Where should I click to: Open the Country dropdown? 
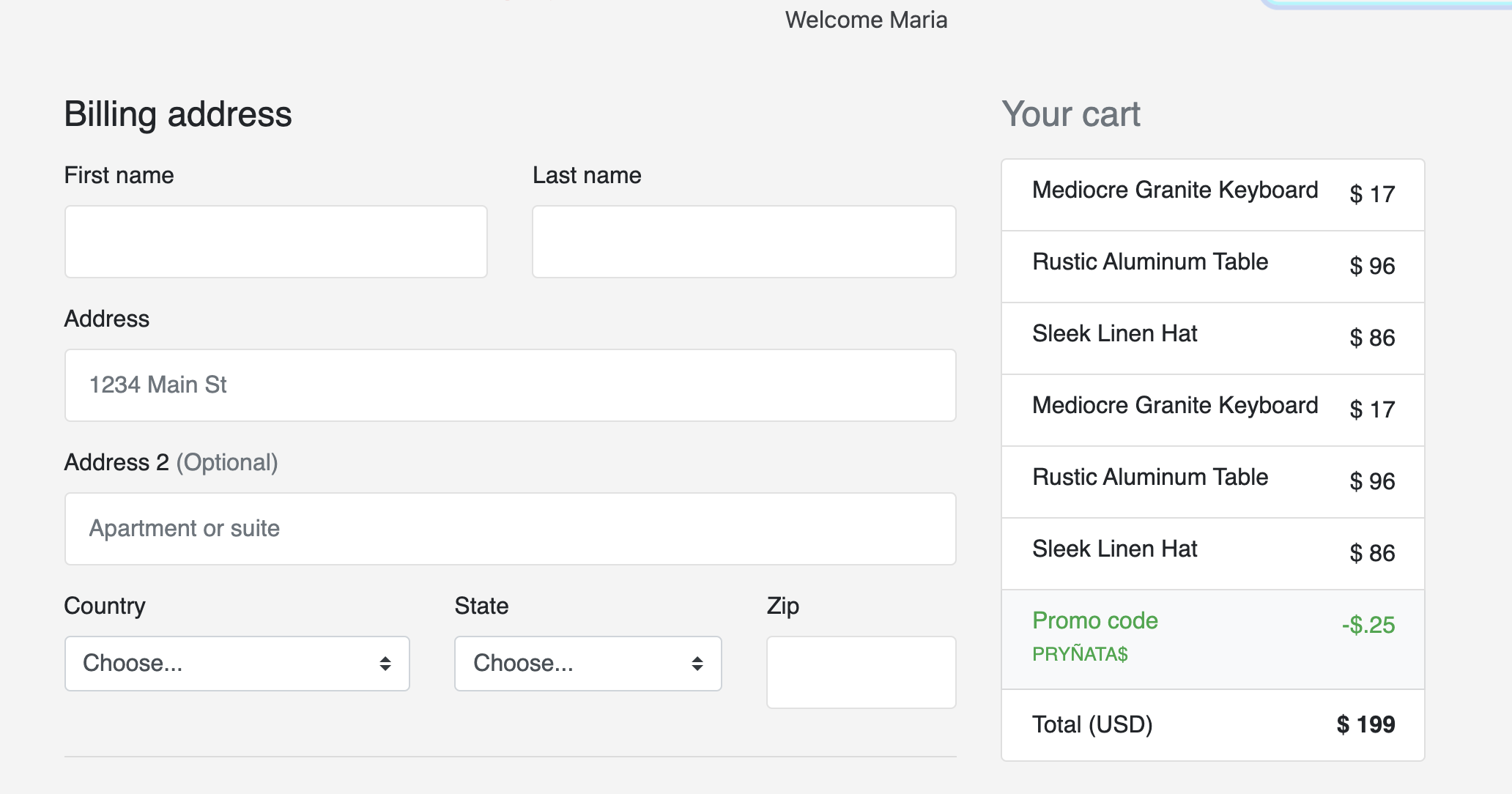(237, 664)
